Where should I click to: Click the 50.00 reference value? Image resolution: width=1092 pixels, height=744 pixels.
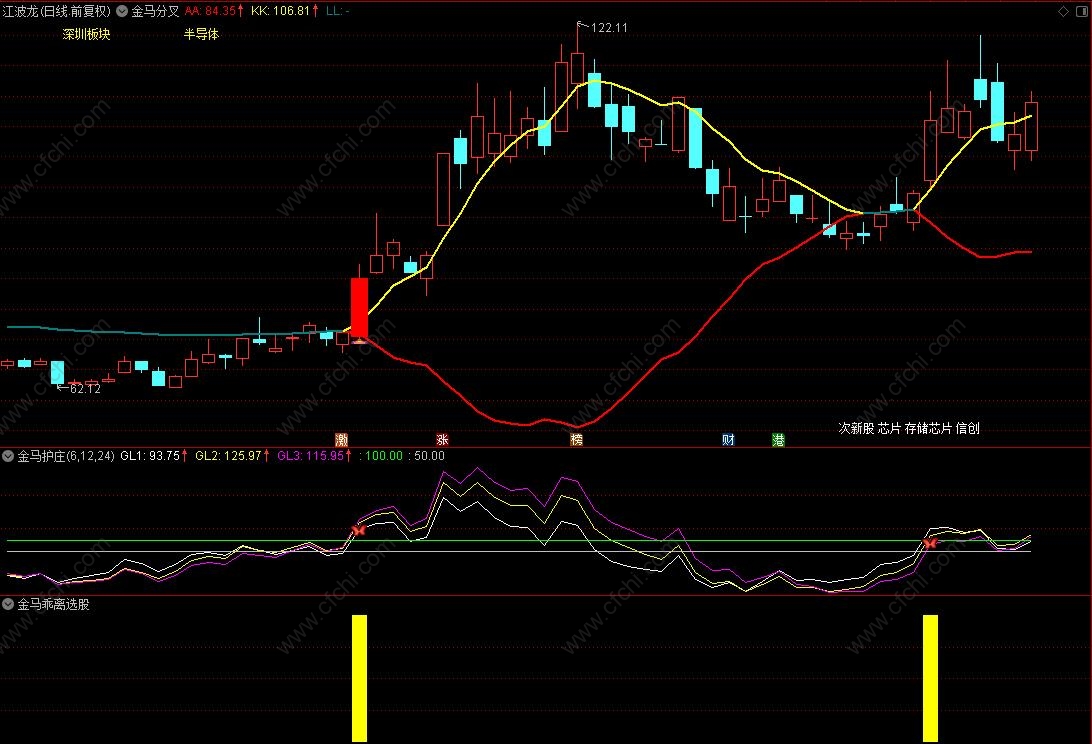tap(430, 456)
